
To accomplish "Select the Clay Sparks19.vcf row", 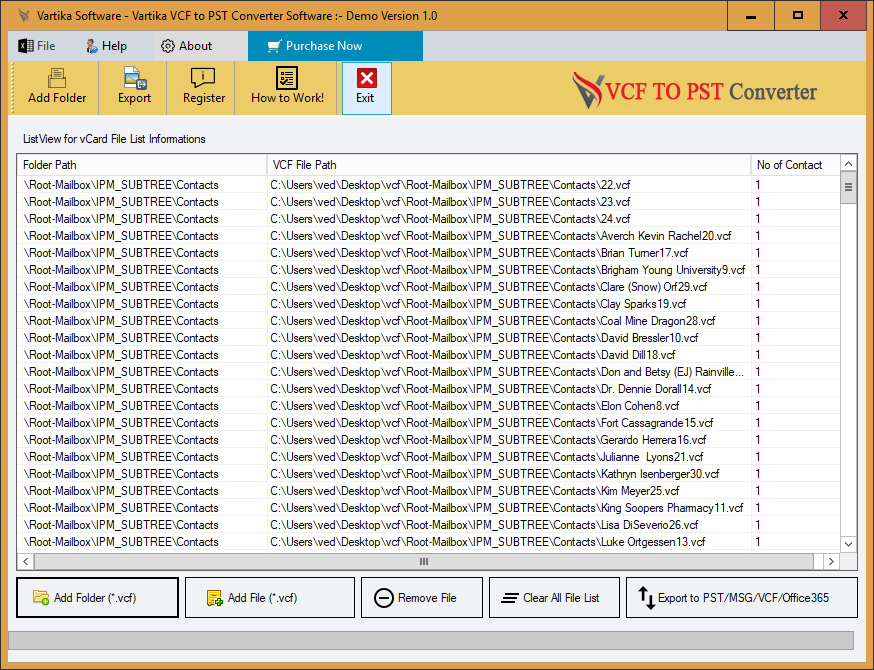I will [x=428, y=304].
